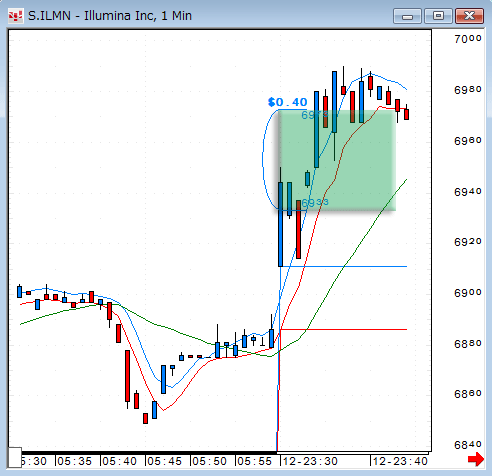This screenshot has width=492, height=476.
Task: Click the 6900 price axis label
Action: [468, 293]
